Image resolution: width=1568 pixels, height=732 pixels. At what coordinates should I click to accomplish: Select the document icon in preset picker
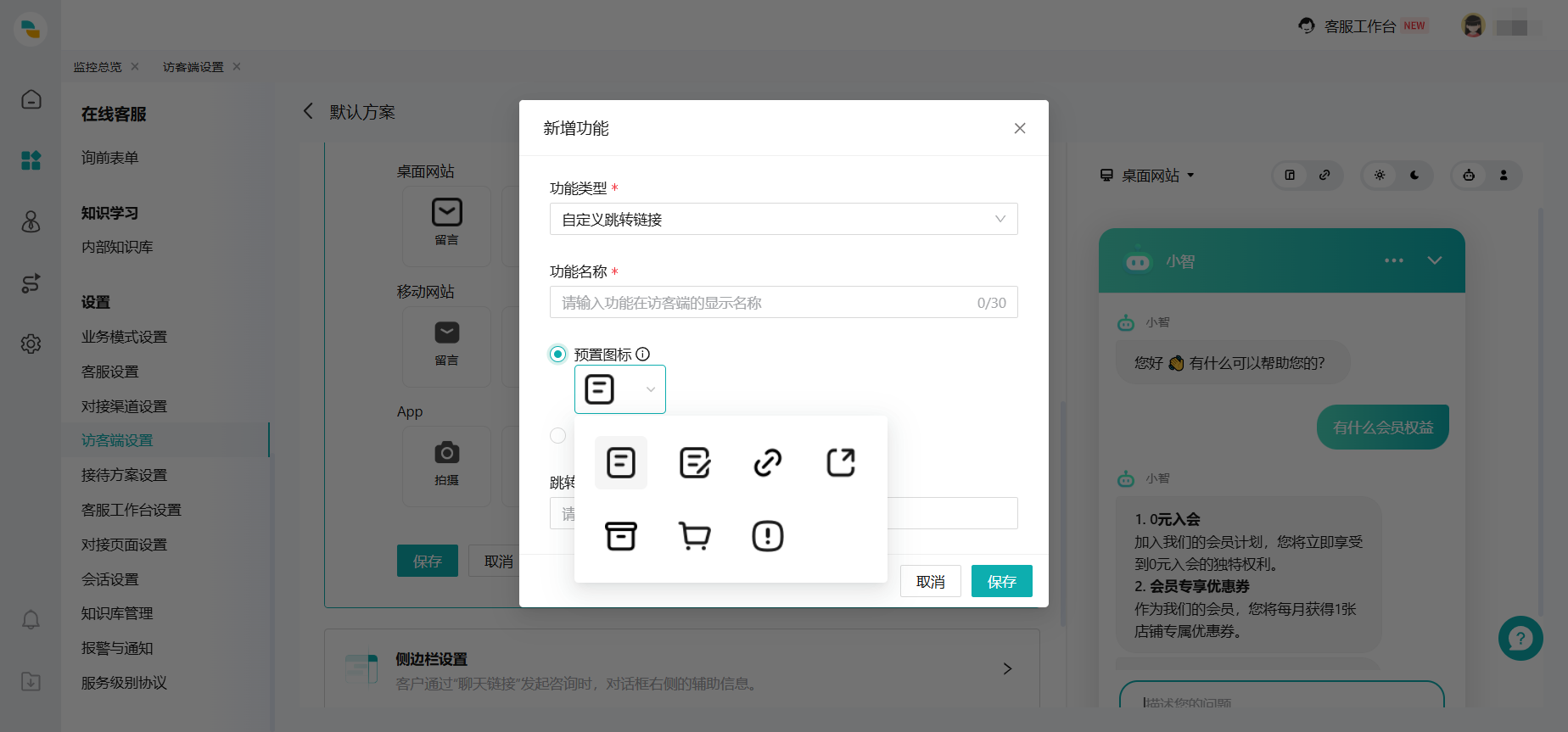pos(621,462)
